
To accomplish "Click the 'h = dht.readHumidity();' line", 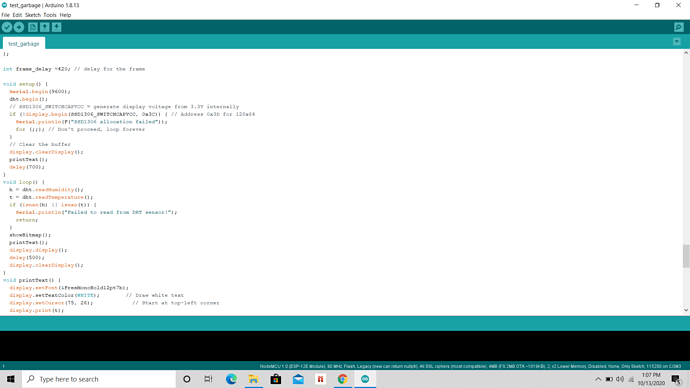I will 46,190.
